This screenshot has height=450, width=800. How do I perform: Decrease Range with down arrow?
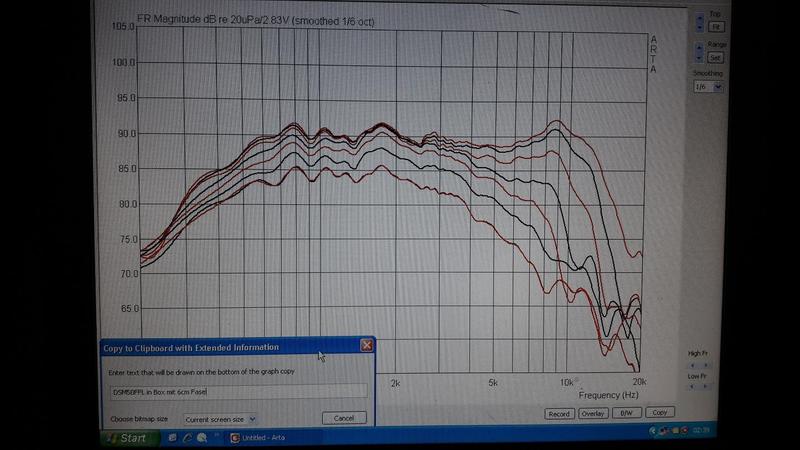(x=699, y=58)
